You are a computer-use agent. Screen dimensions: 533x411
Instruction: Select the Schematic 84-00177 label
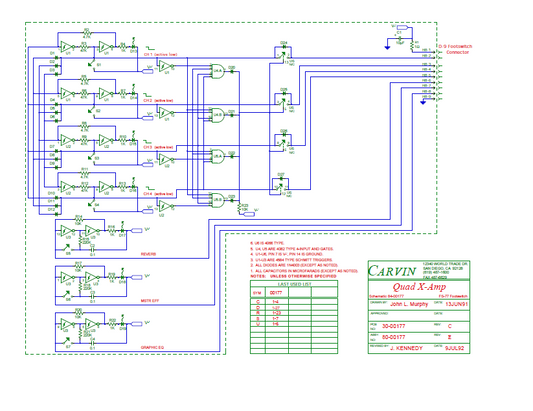pyautogui.click(x=386, y=296)
